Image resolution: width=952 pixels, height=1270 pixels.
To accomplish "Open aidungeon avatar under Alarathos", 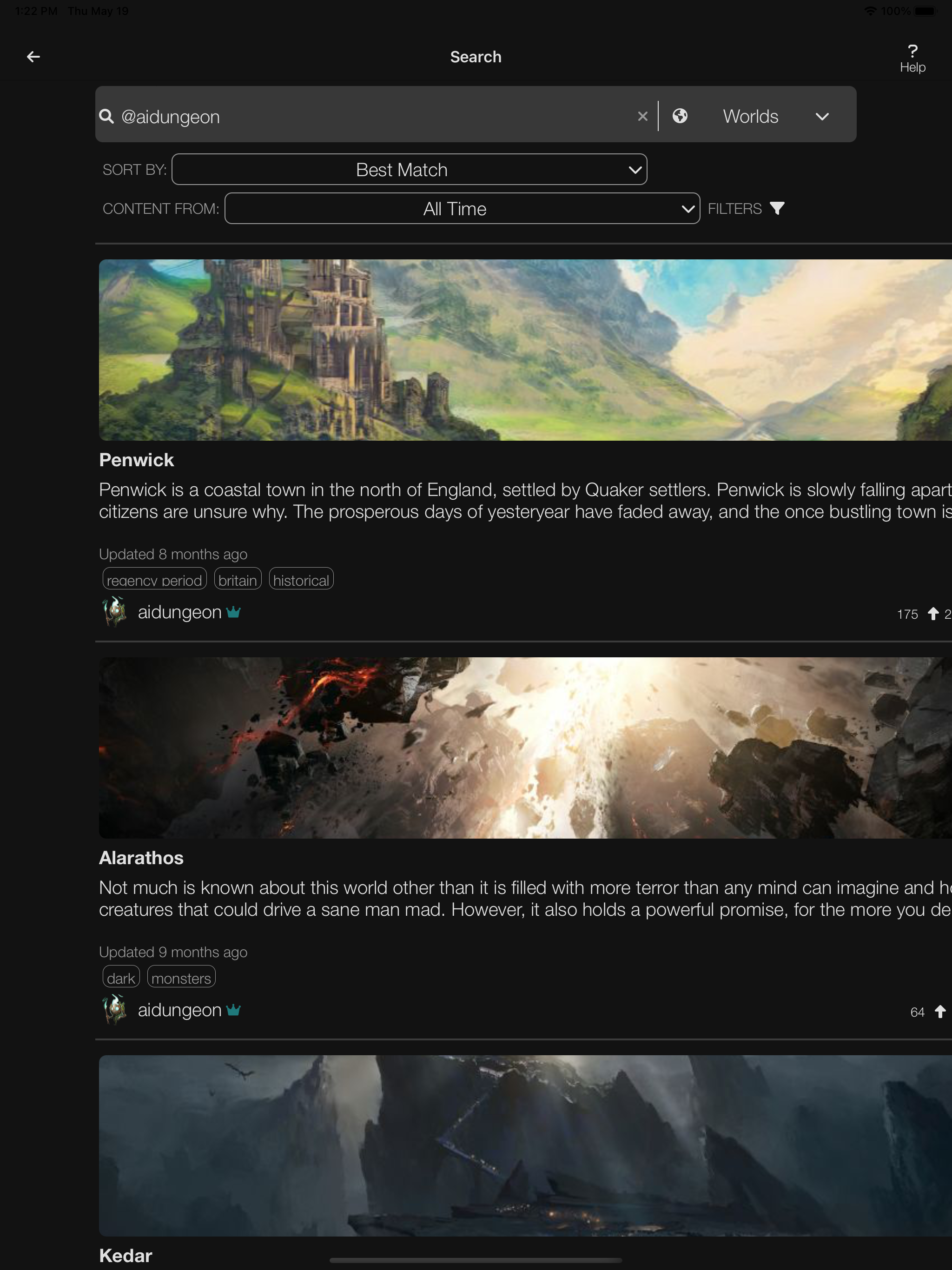I will click(115, 1009).
